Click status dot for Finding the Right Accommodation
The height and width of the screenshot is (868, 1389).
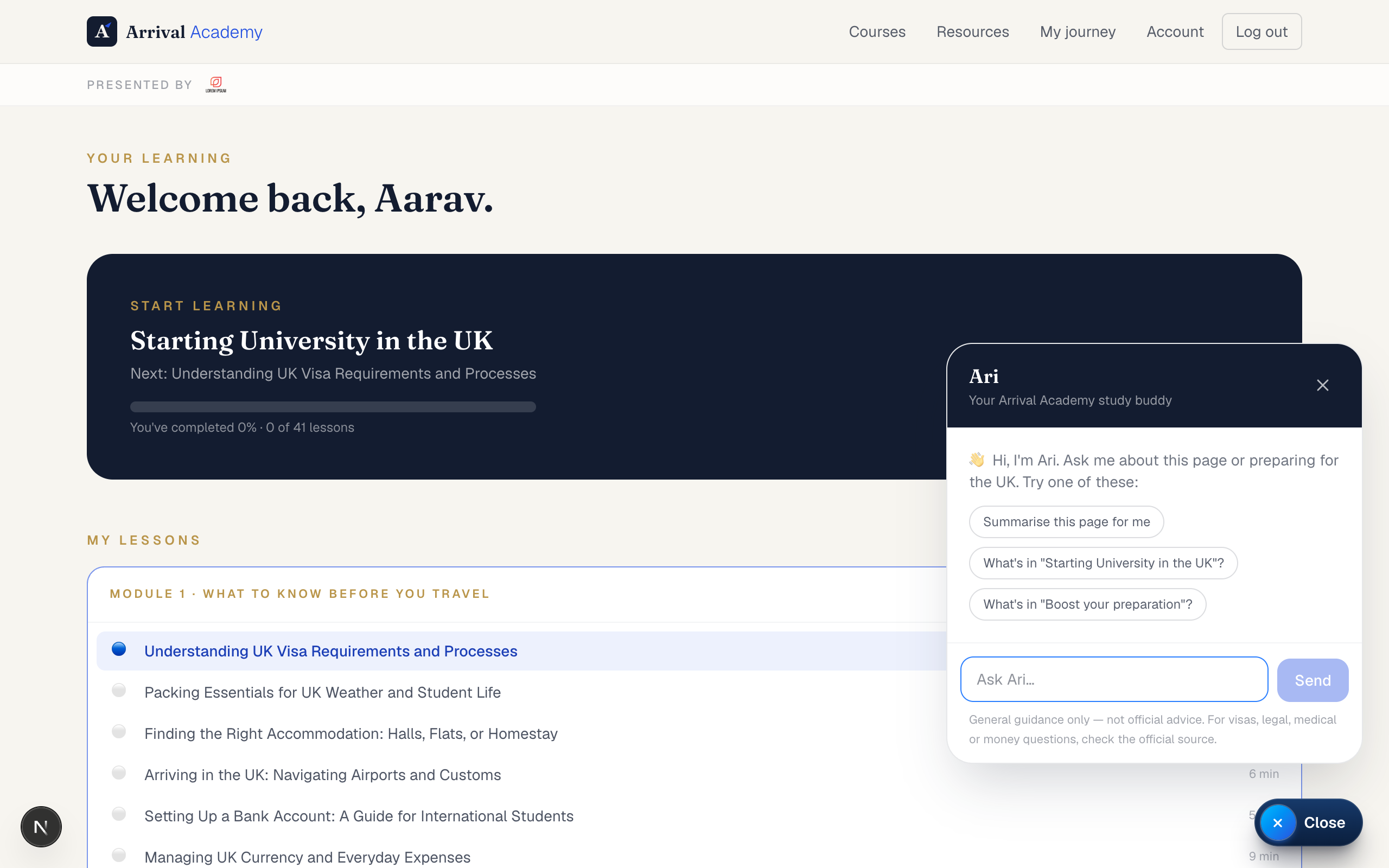click(119, 731)
